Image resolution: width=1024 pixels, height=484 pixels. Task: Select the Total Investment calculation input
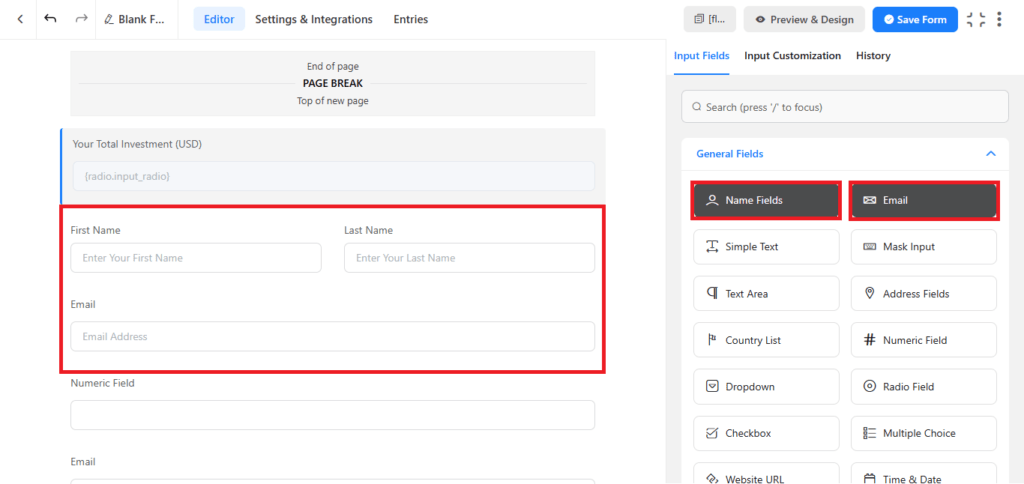tap(334, 176)
